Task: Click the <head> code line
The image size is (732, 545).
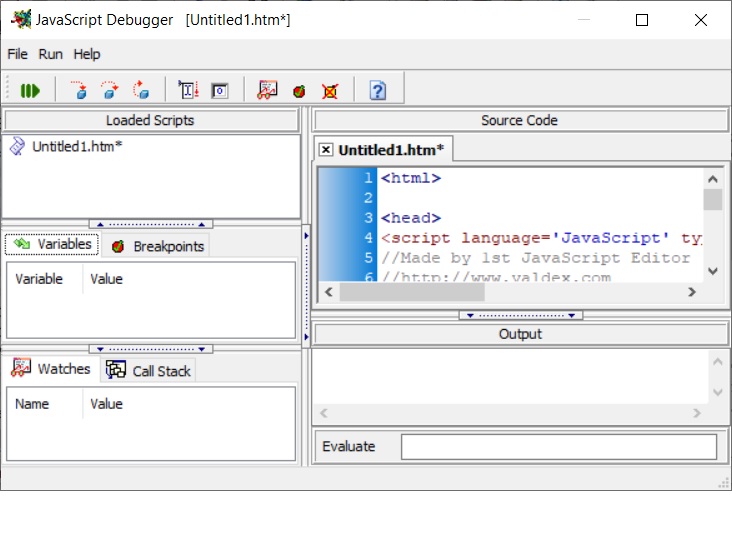Action: [411, 218]
